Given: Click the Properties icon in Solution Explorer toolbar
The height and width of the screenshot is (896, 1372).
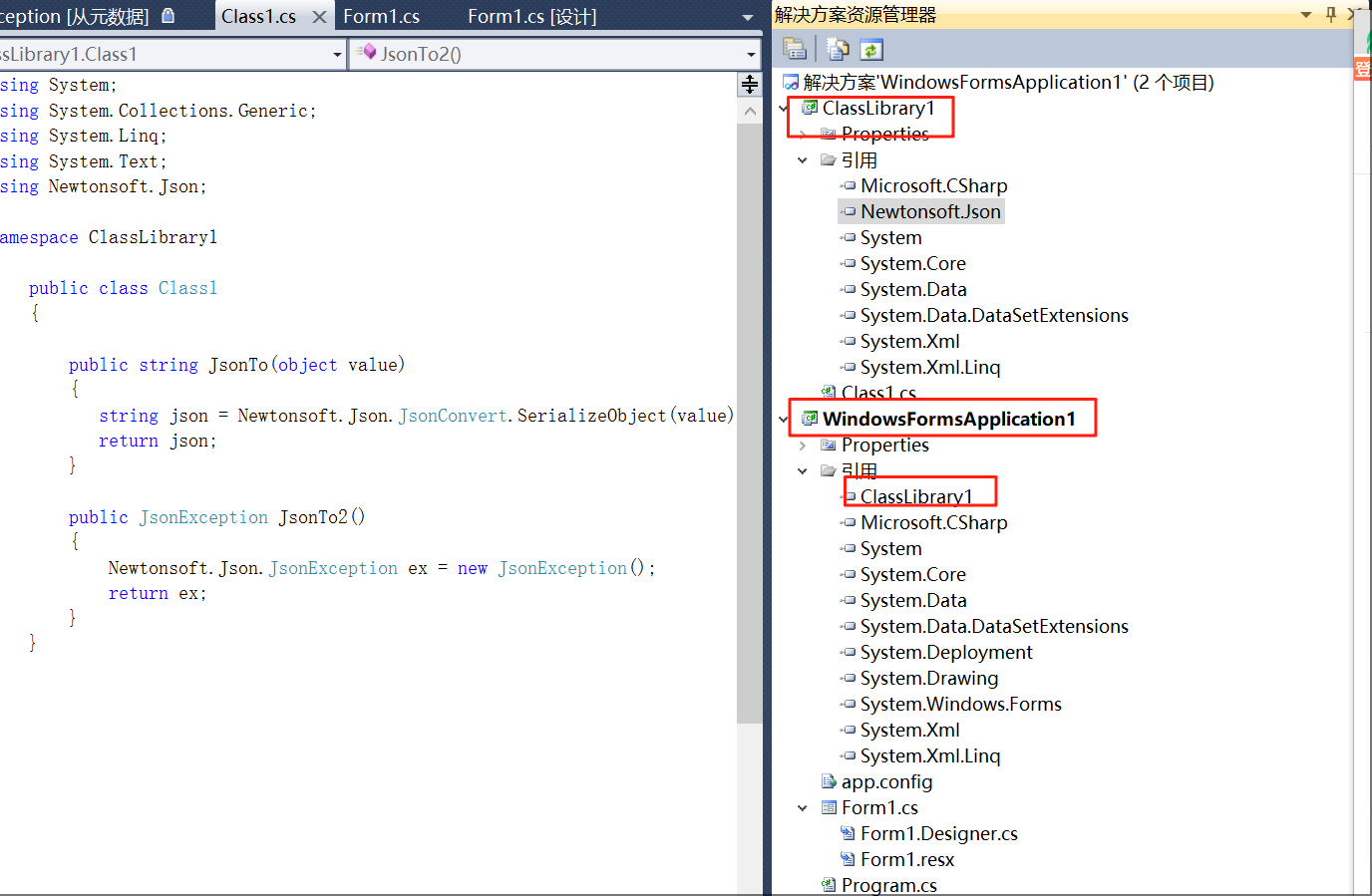Looking at the screenshot, I should pos(795,49).
